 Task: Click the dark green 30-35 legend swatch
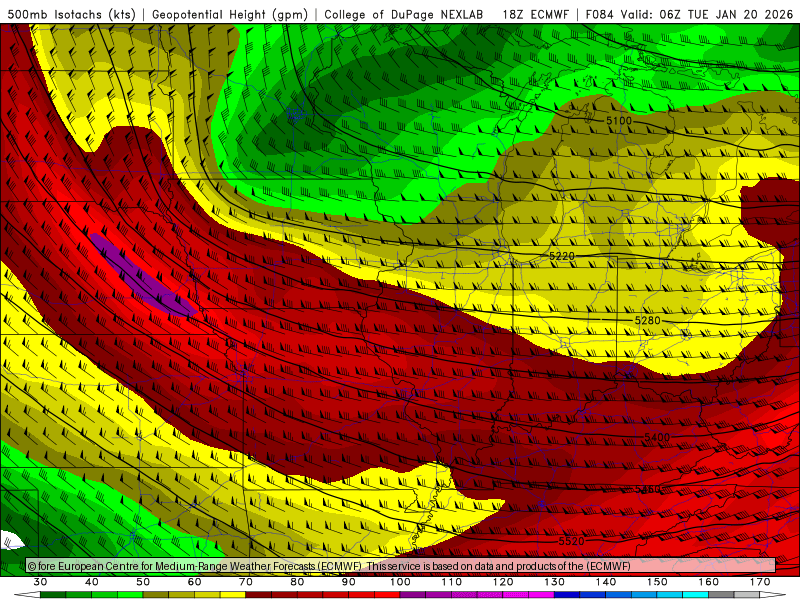point(53,595)
